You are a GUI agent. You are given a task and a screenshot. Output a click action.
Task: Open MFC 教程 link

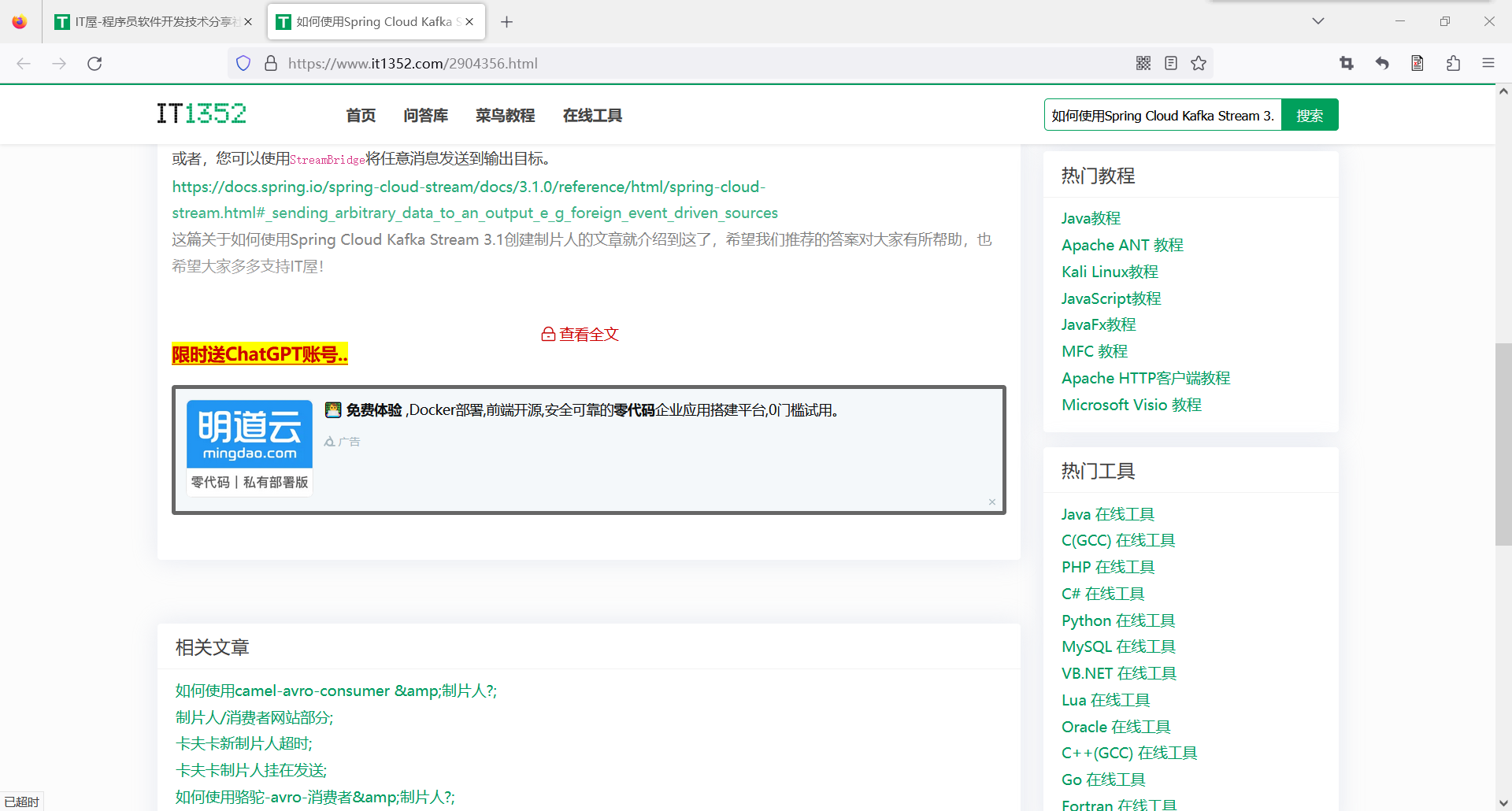click(1095, 351)
